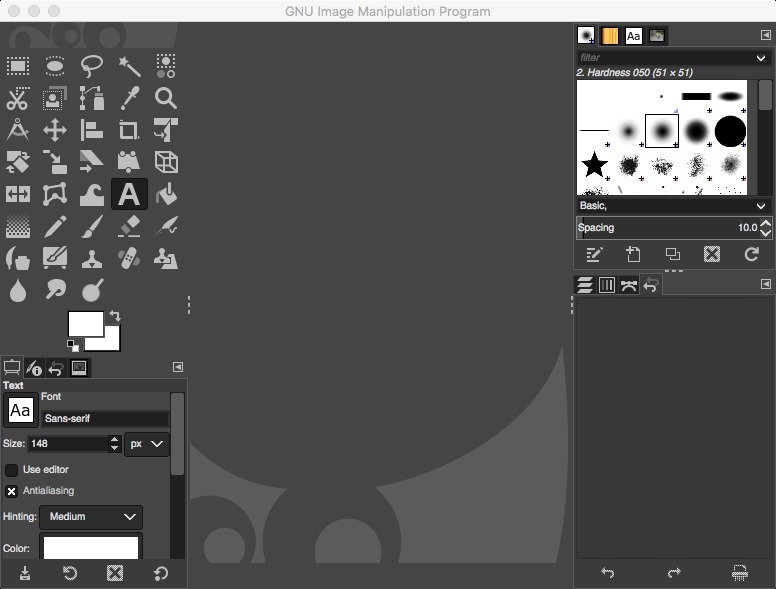Select the Crop tool
Viewport: 776px width, 589px height.
pos(129,130)
